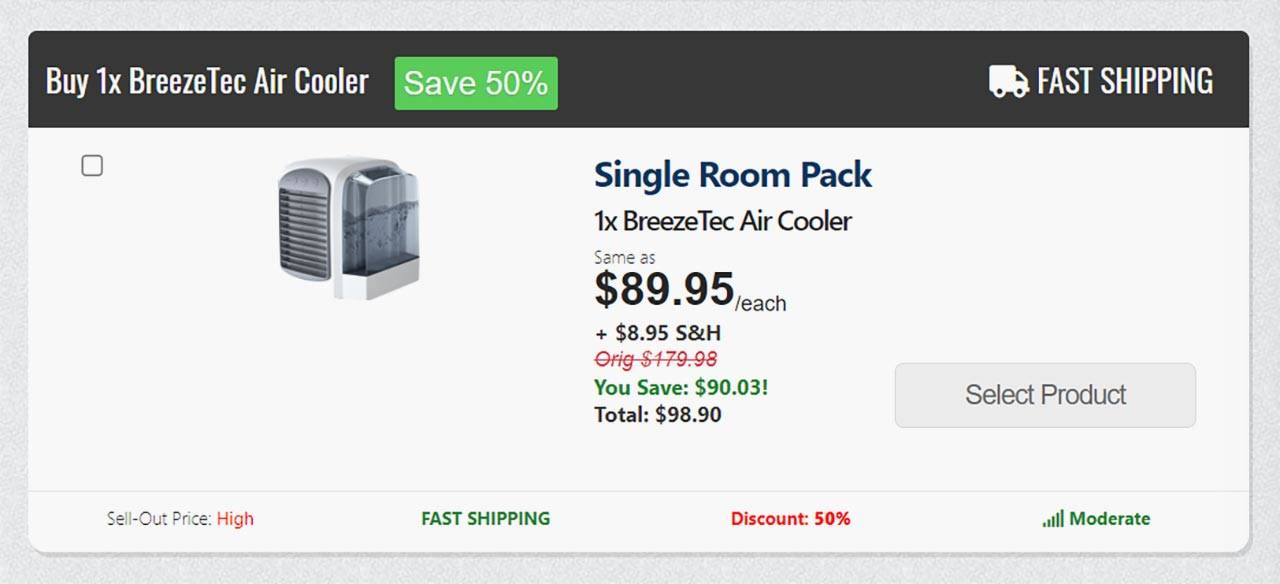The width and height of the screenshot is (1280, 584).
Task: Click the signal bars icon beside Moderate
Action: [x=1052, y=519]
